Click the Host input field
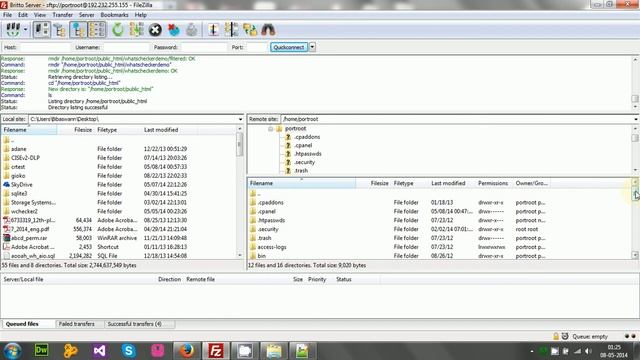This screenshot has height=360, width=640. coord(45,47)
